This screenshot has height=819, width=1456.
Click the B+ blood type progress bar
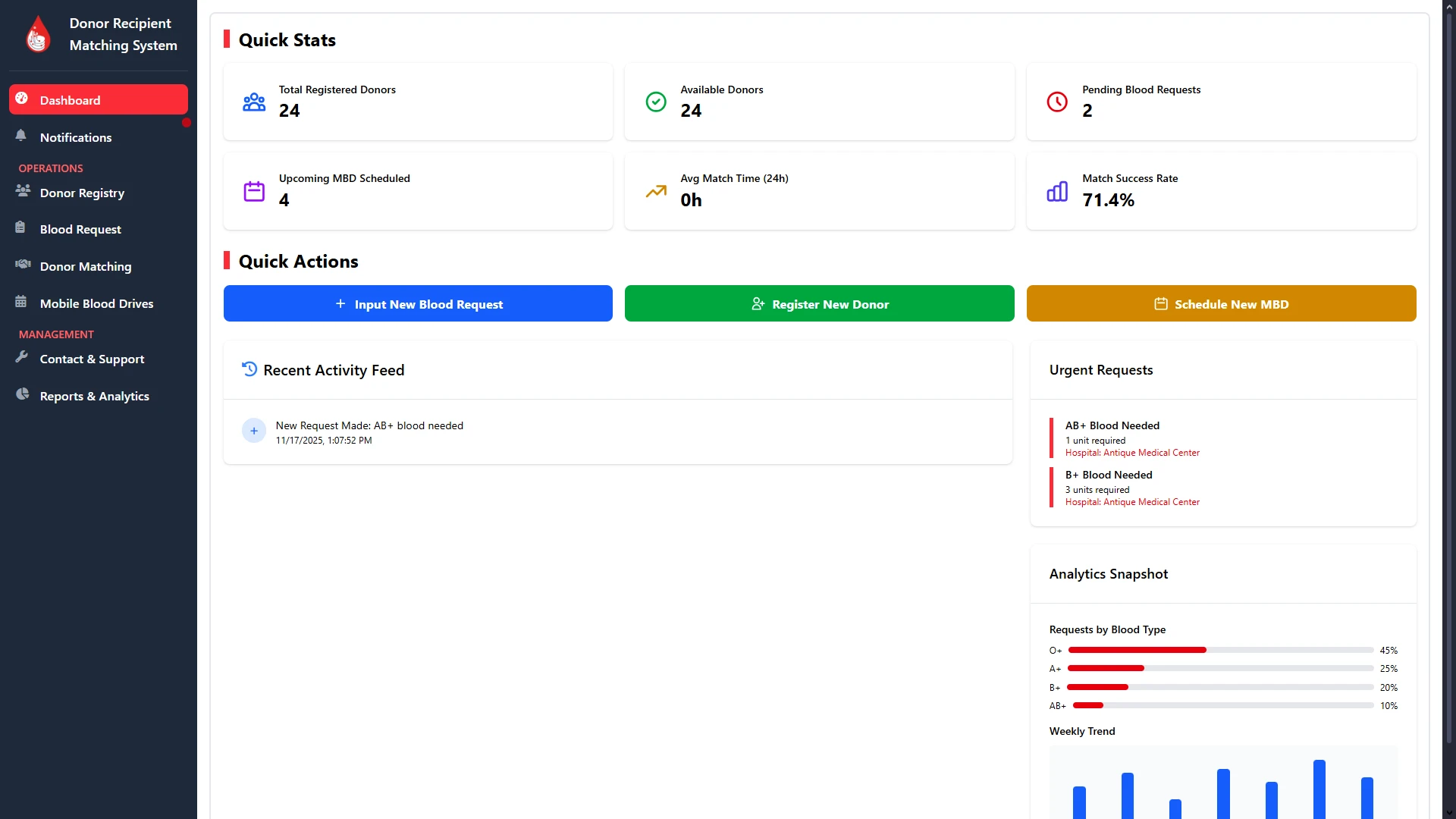click(1221, 687)
